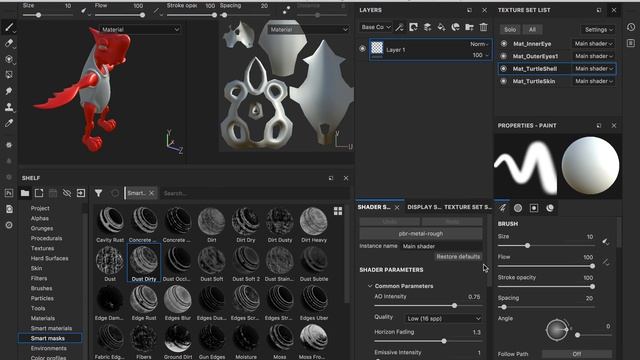Open Quality Low (16 spp) dropdown
Image resolution: width=640 pixels, height=360 pixels.
click(443, 318)
